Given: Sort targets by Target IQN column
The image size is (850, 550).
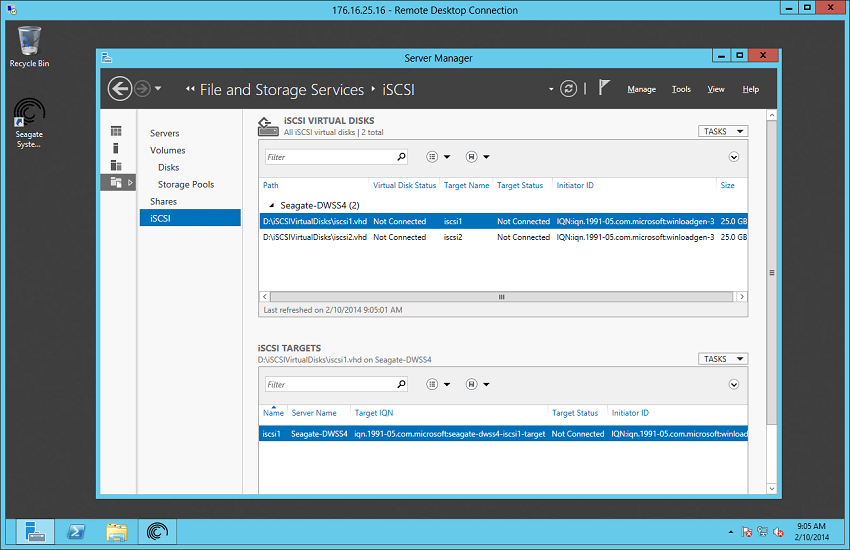Looking at the screenshot, I should click(374, 413).
